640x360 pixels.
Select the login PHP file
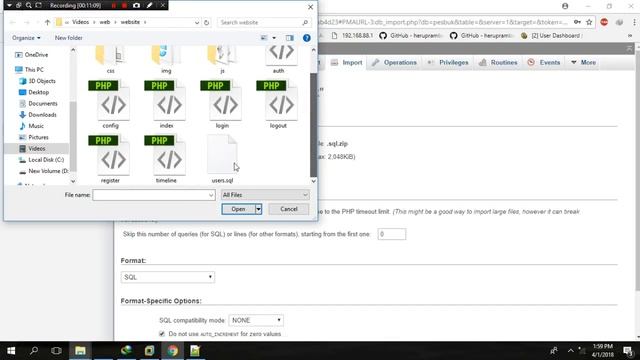tap(222, 104)
